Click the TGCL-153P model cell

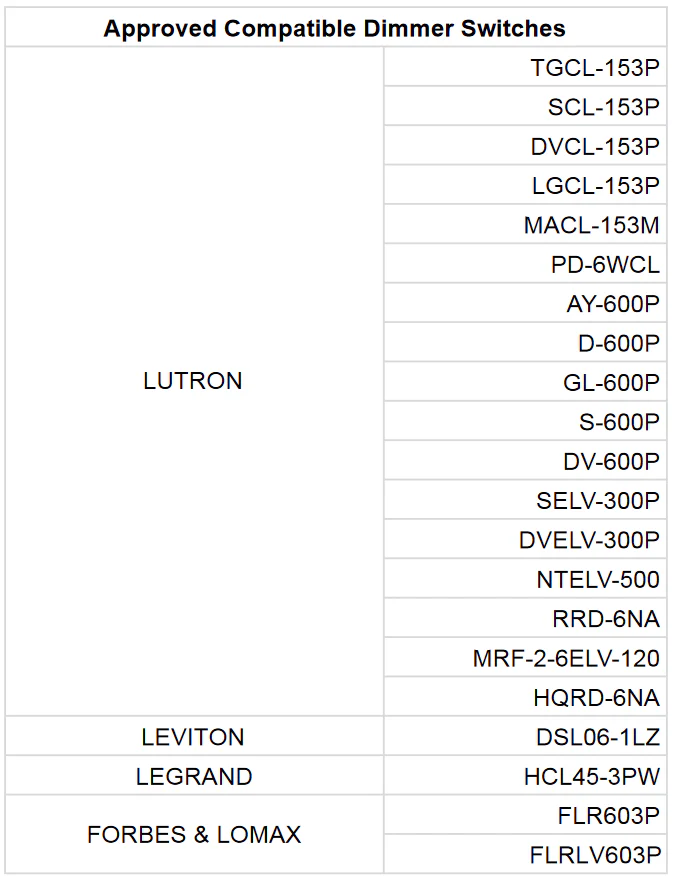coord(595,68)
